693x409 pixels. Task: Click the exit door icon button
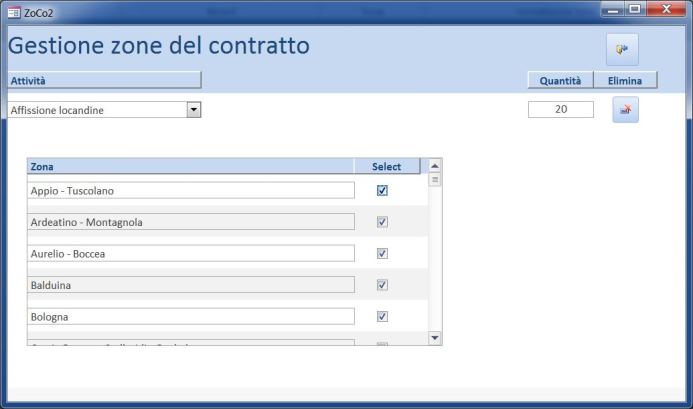[x=622, y=49]
